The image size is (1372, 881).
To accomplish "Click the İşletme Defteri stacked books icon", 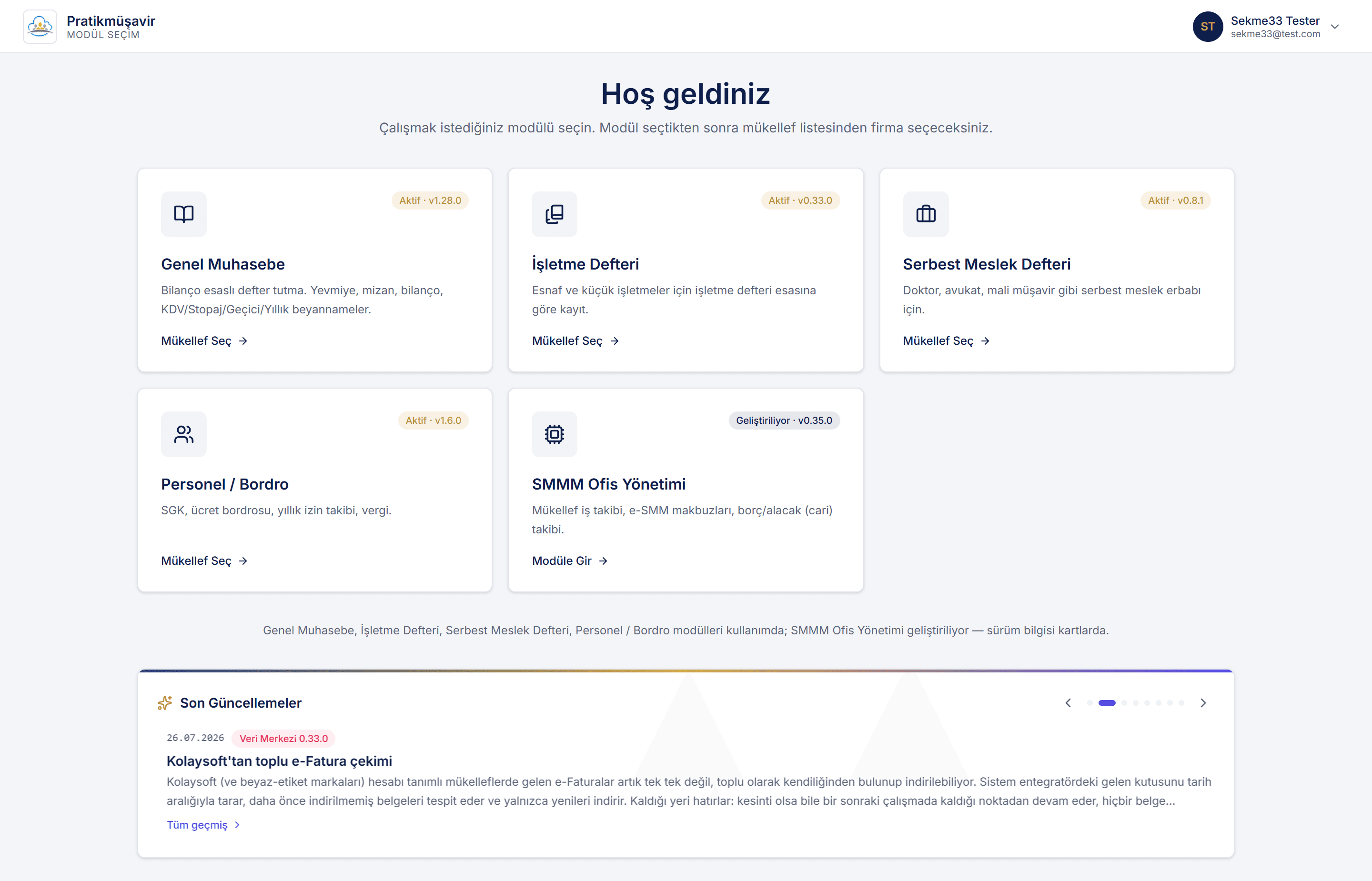I will click(555, 214).
